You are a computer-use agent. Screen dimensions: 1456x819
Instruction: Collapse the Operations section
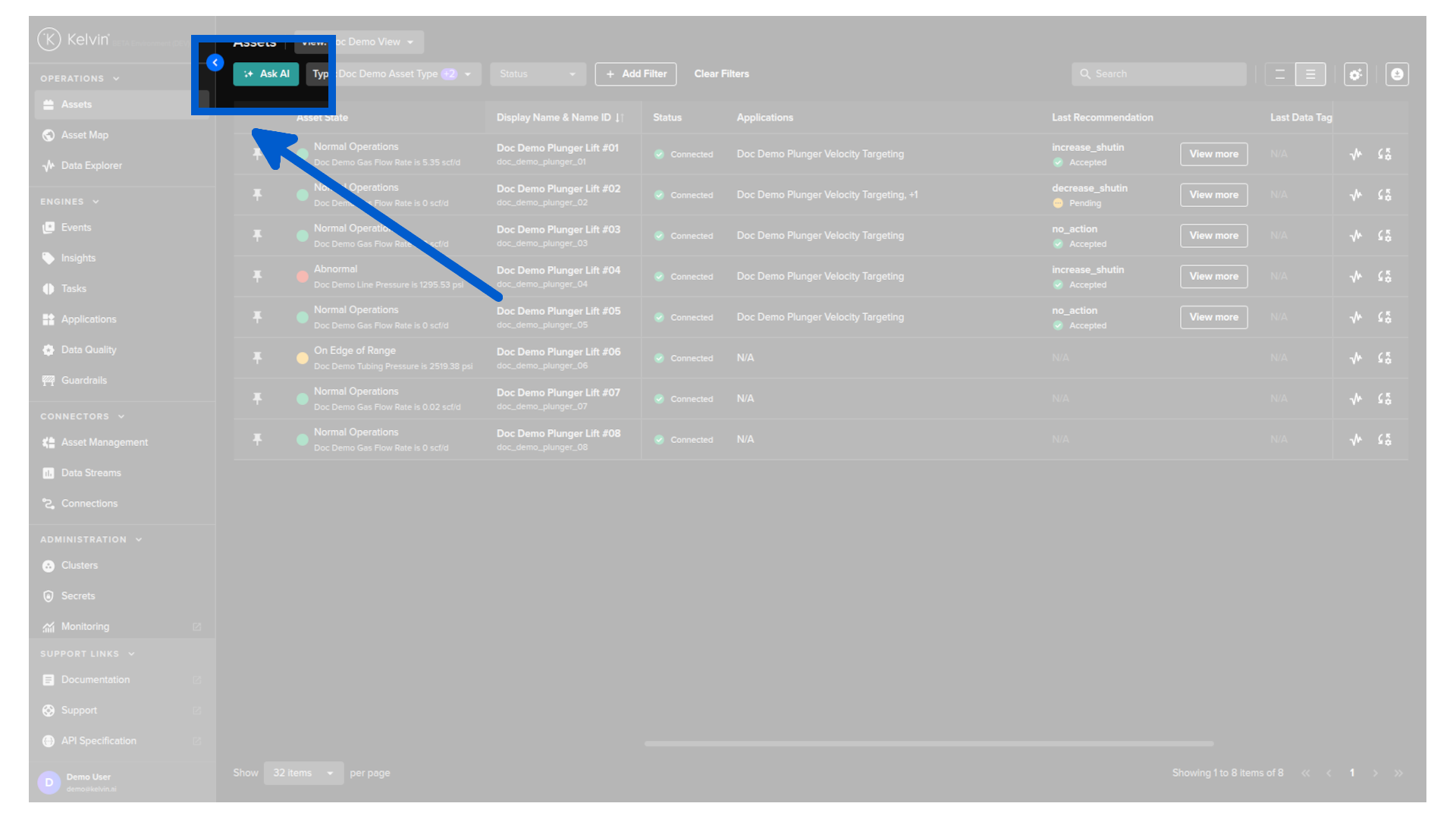(x=116, y=79)
